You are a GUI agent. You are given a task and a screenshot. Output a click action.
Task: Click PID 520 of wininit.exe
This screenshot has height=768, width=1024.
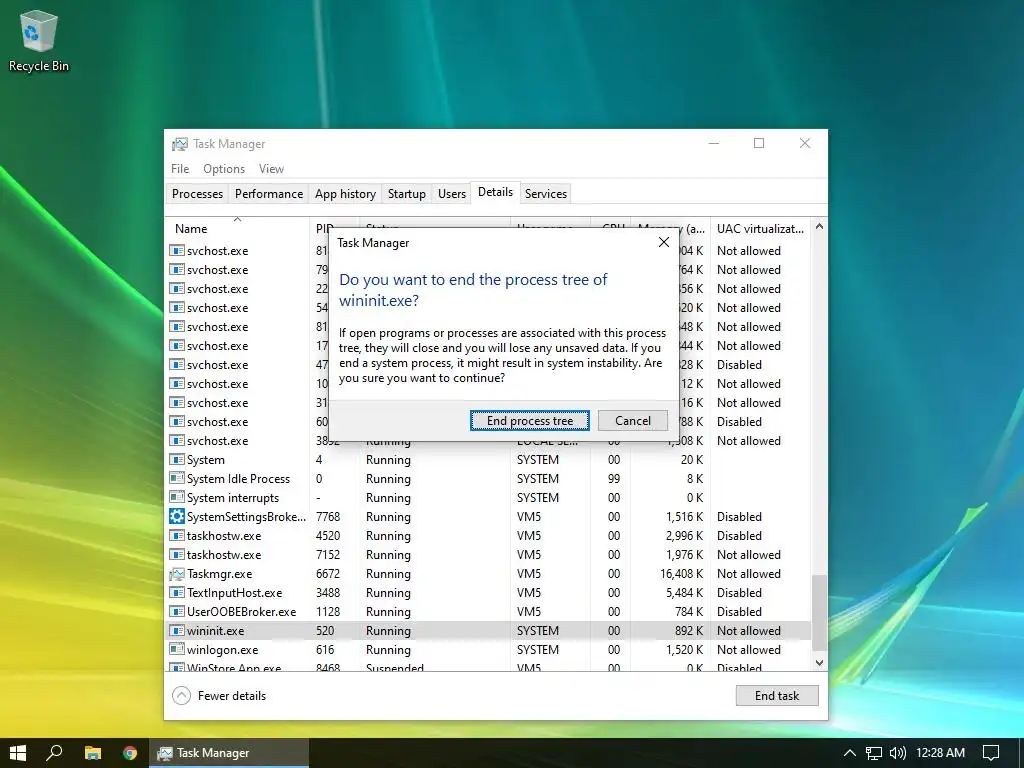point(325,631)
